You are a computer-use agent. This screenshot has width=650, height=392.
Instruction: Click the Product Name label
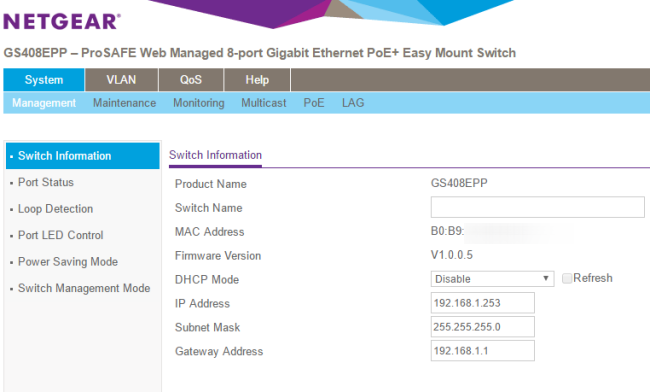point(211,184)
